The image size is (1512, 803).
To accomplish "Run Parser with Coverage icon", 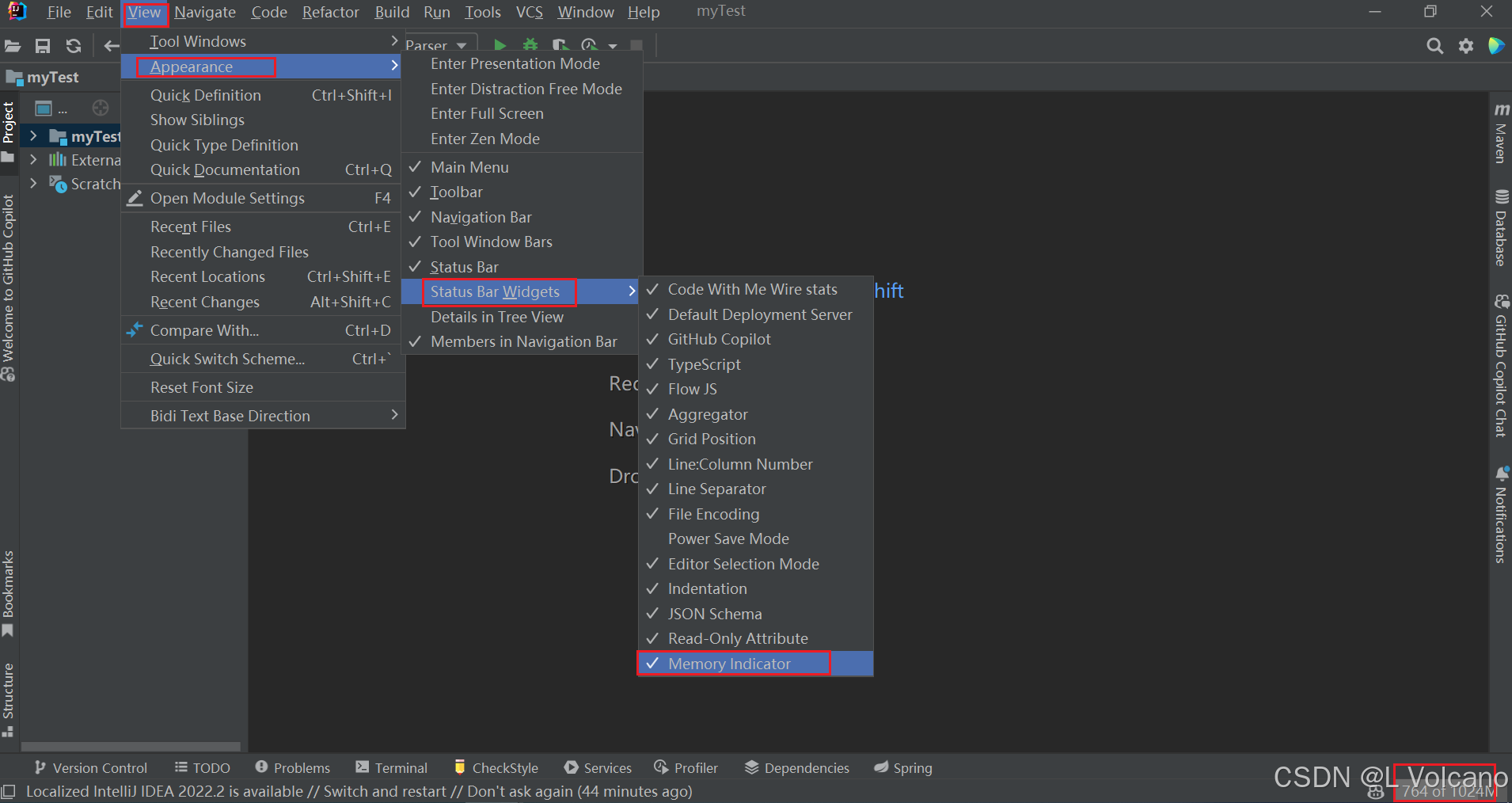I will point(560,45).
